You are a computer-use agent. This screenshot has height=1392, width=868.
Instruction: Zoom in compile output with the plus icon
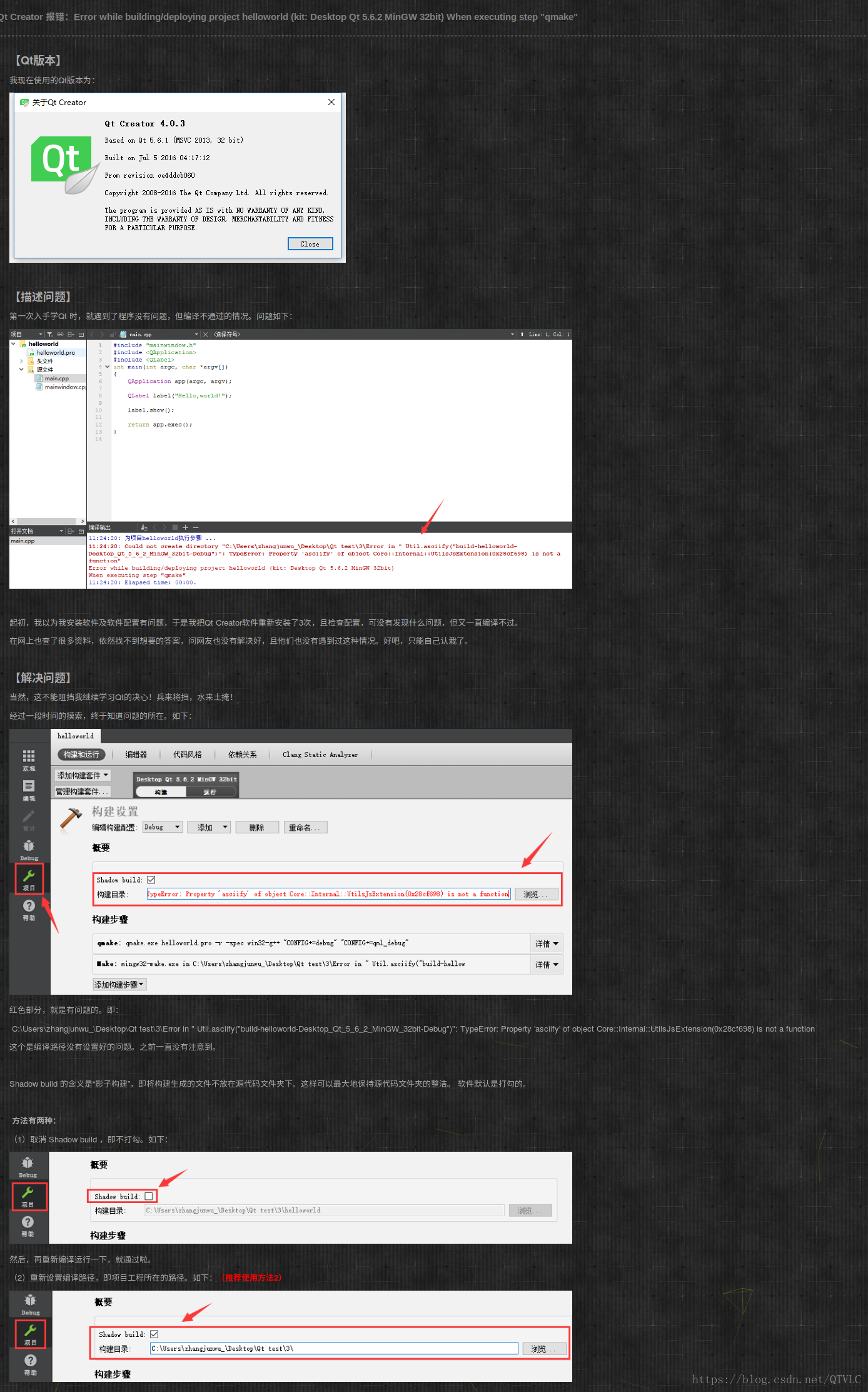[x=185, y=527]
